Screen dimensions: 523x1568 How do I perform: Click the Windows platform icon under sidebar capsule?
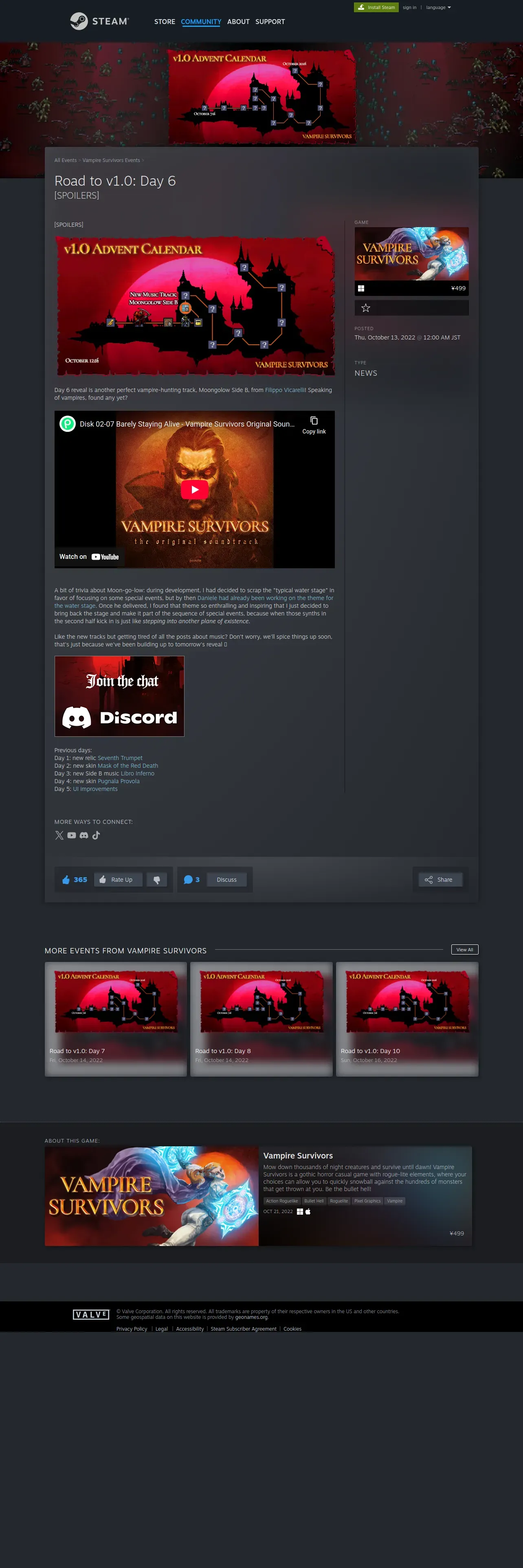tap(361, 289)
